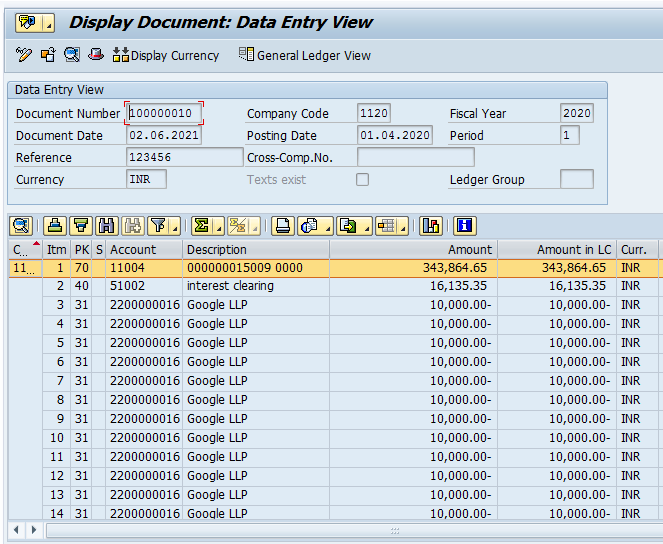Click the Set Filter funnel icon
663x544 pixels.
pos(159,226)
